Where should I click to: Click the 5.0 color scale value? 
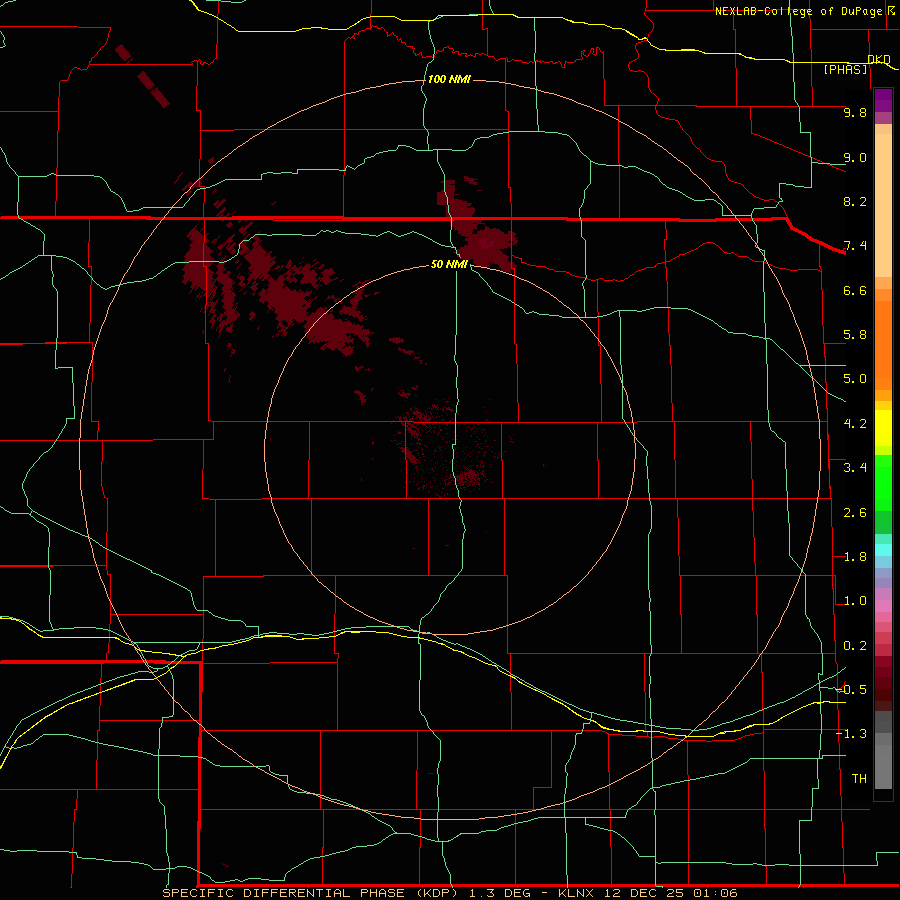[x=855, y=379]
